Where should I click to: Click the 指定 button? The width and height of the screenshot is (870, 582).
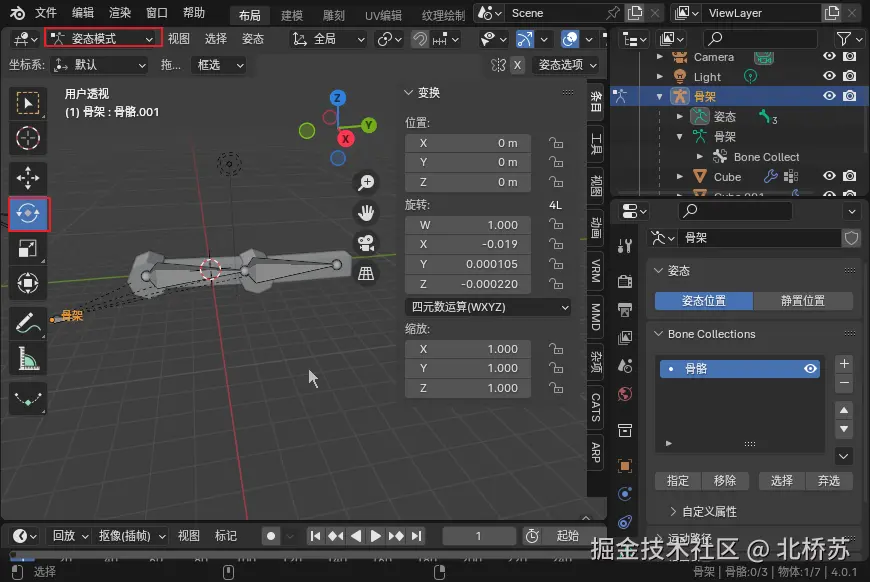(x=677, y=481)
